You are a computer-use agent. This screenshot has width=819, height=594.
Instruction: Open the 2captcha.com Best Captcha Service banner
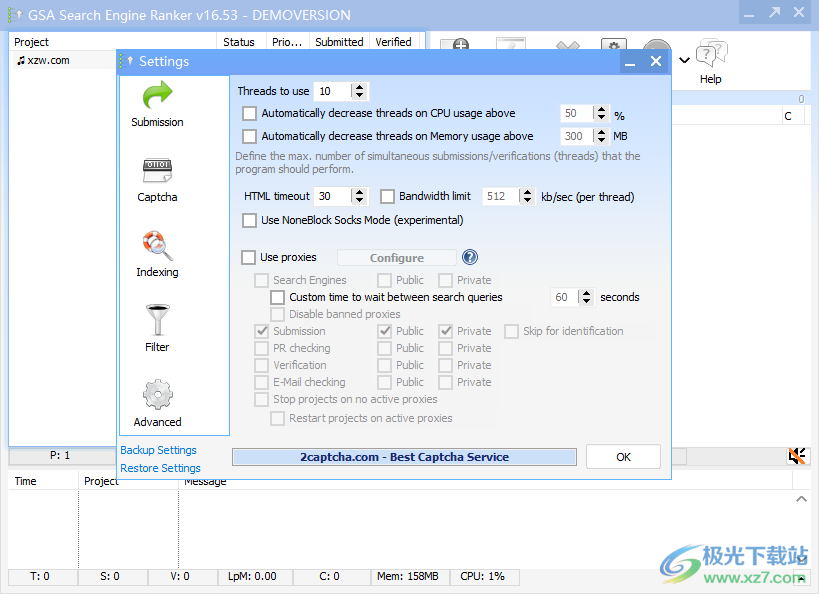(x=404, y=457)
